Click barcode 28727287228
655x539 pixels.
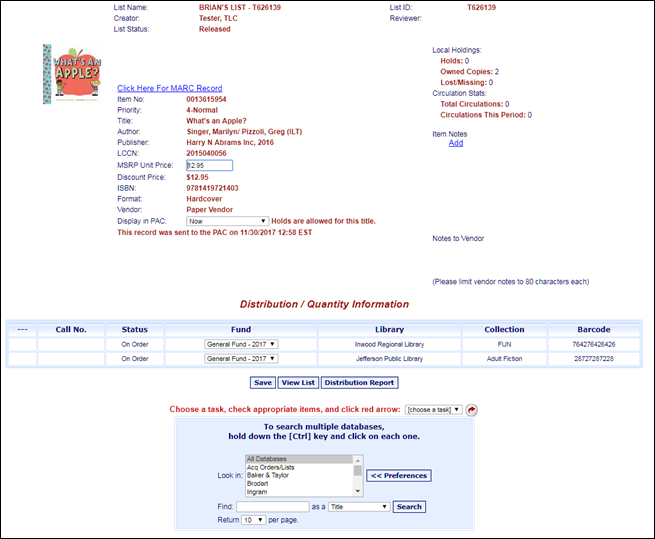click(594, 358)
